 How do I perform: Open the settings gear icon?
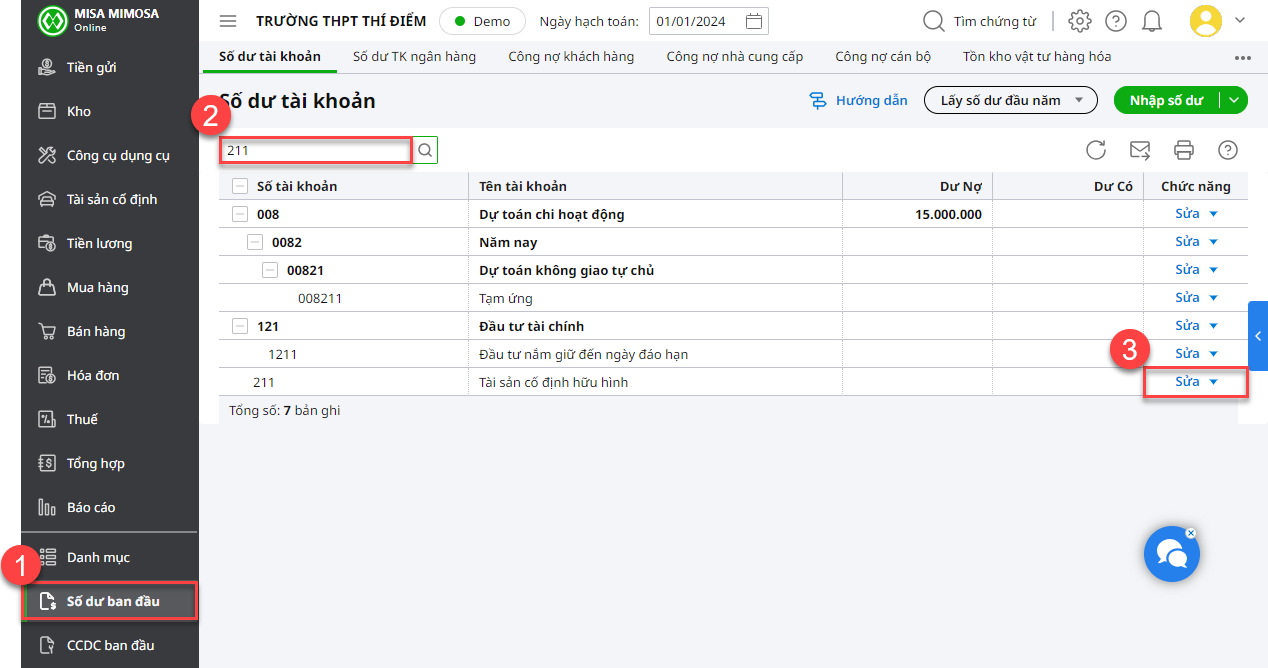tap(1079, 21)
